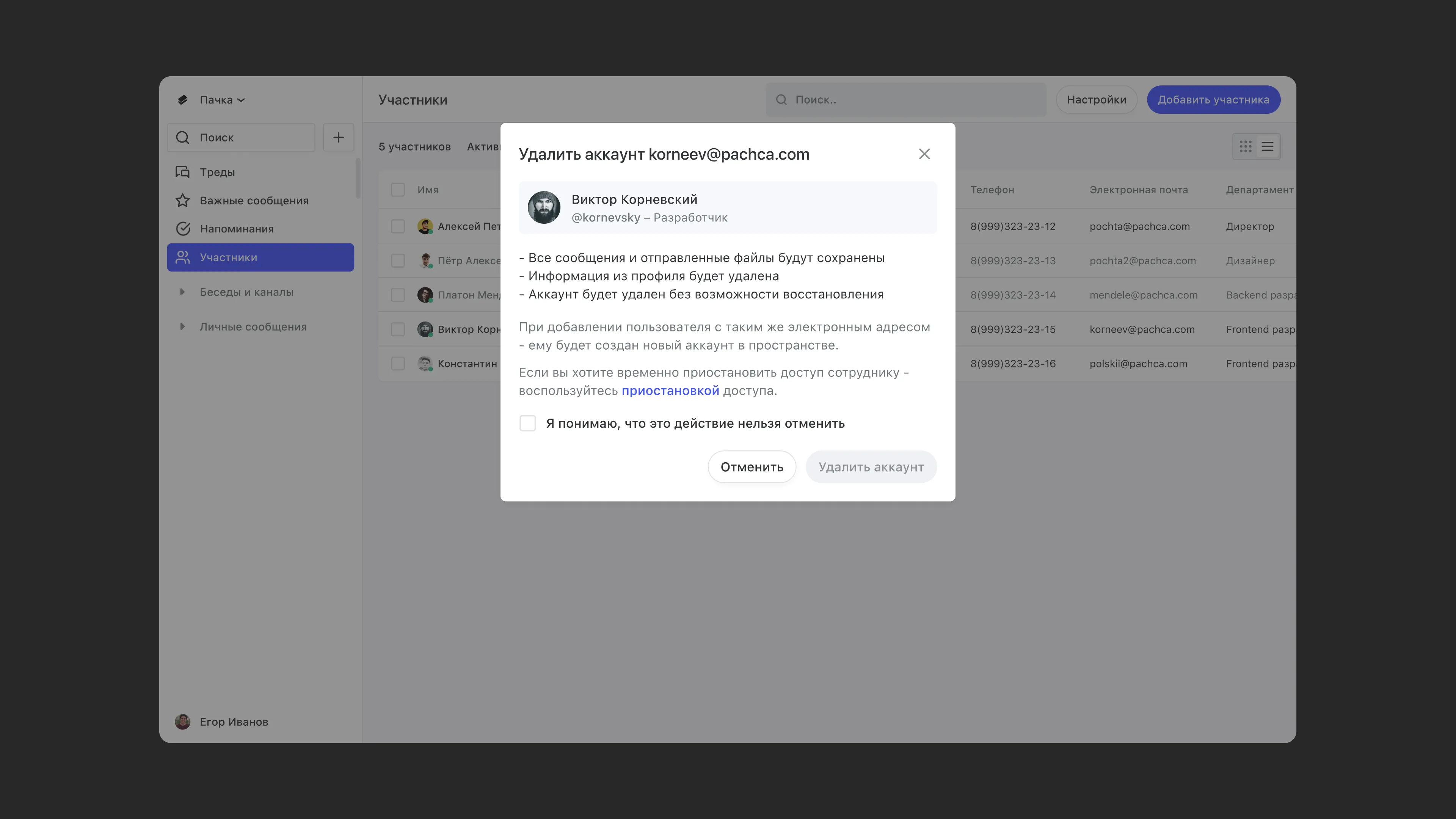Check the 'Я понимаю' confirmation checkbox
This screenshot has height=819, width=1456.
527,424
